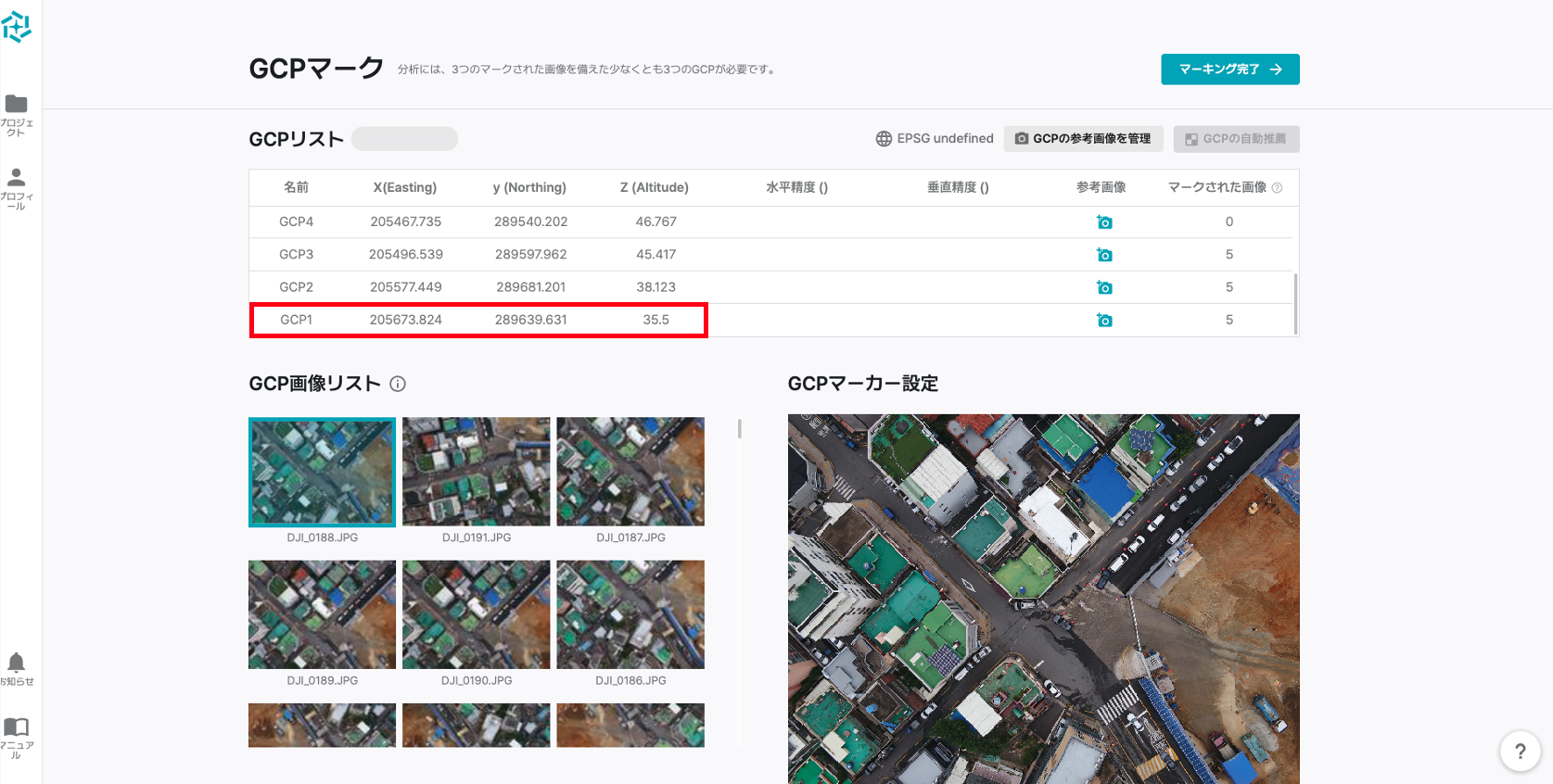Click the マーキング完了 button
The width and height of the screenshot is (1553, 784).
1229,70
